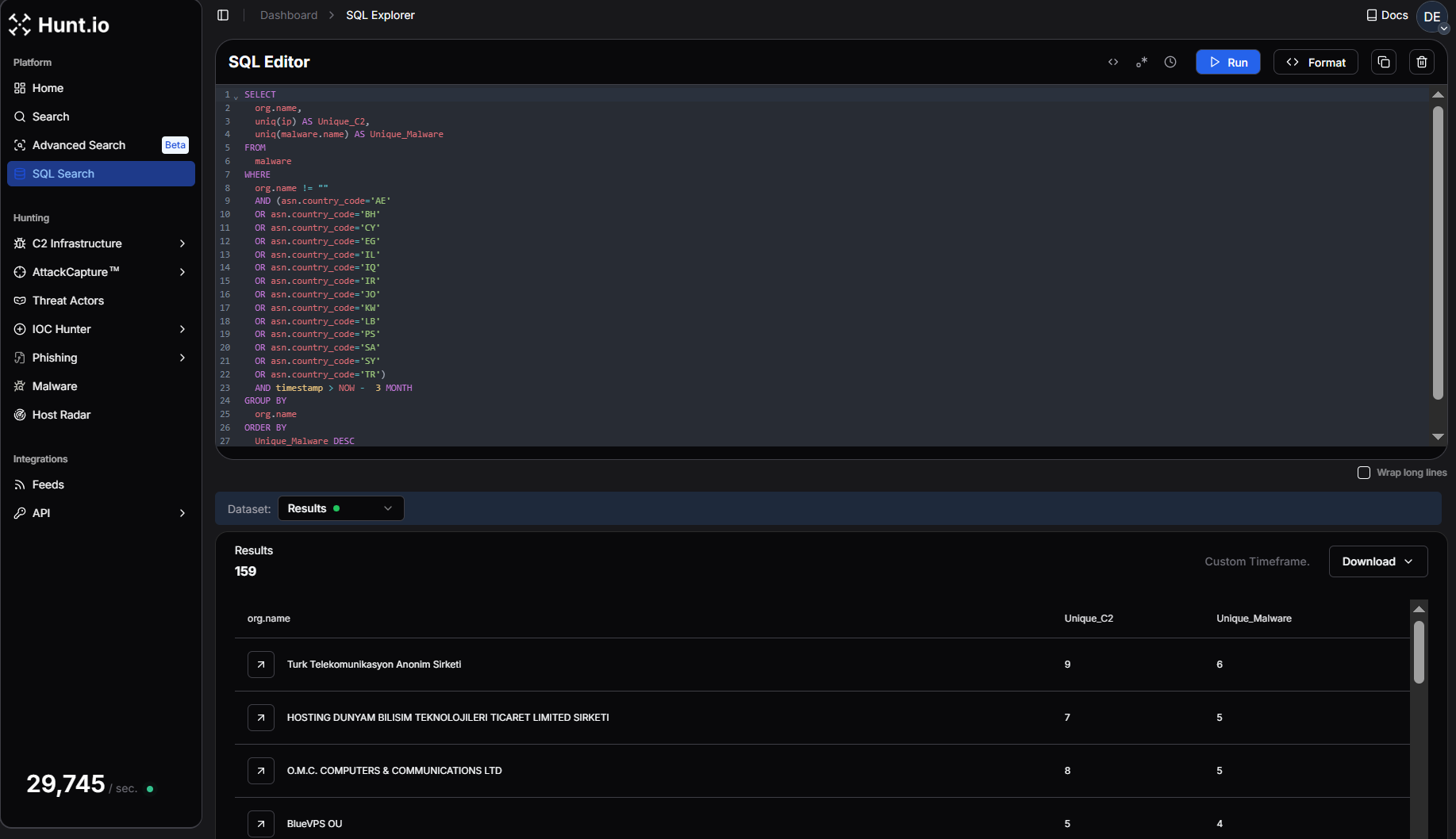Click the Hunt.io logo

point(59,25)
